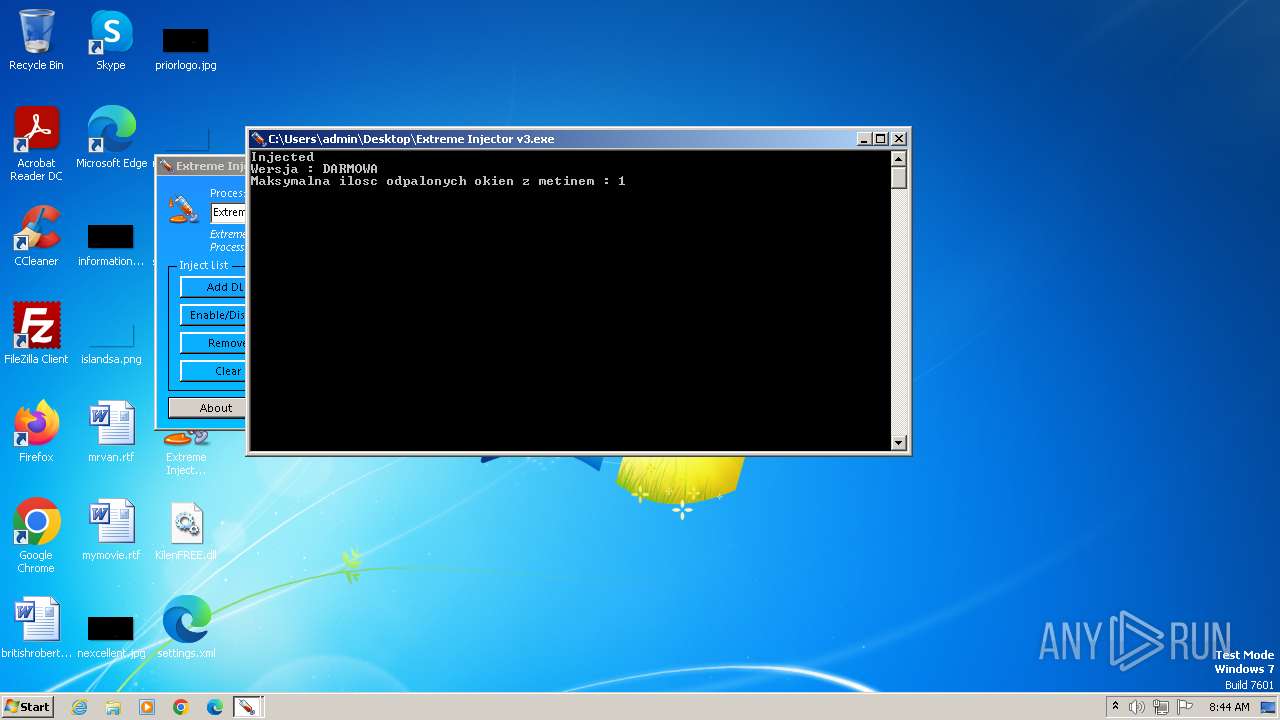Screen dimensions: 1280x720
Task: Select the priorlogo.jpg desktop file
Action: 186,48
